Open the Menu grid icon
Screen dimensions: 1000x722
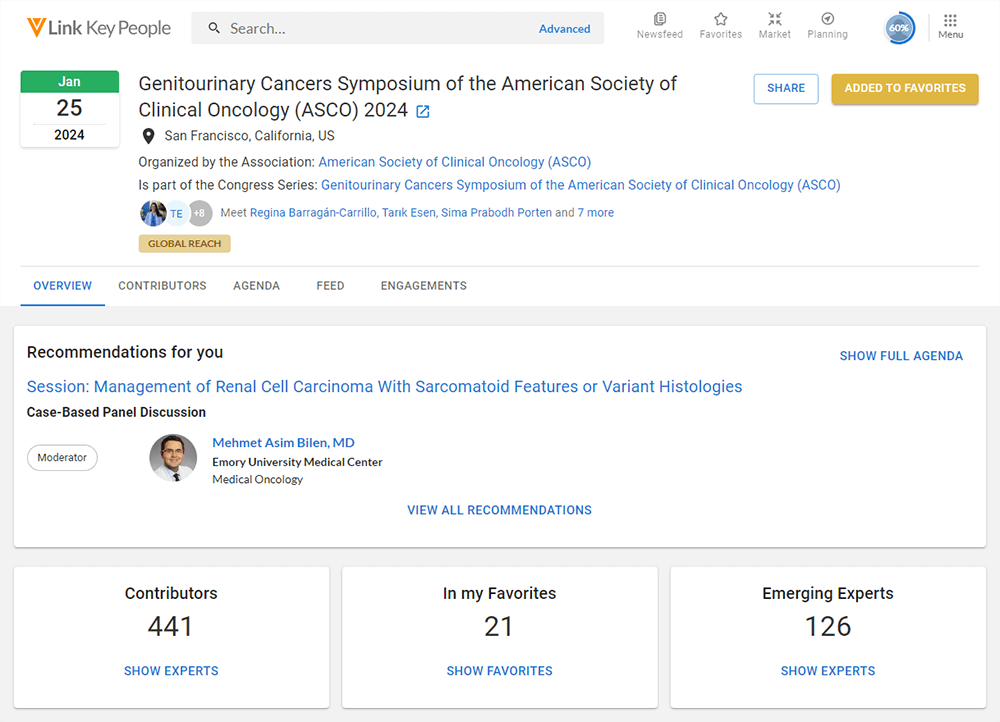click(950, 21)
